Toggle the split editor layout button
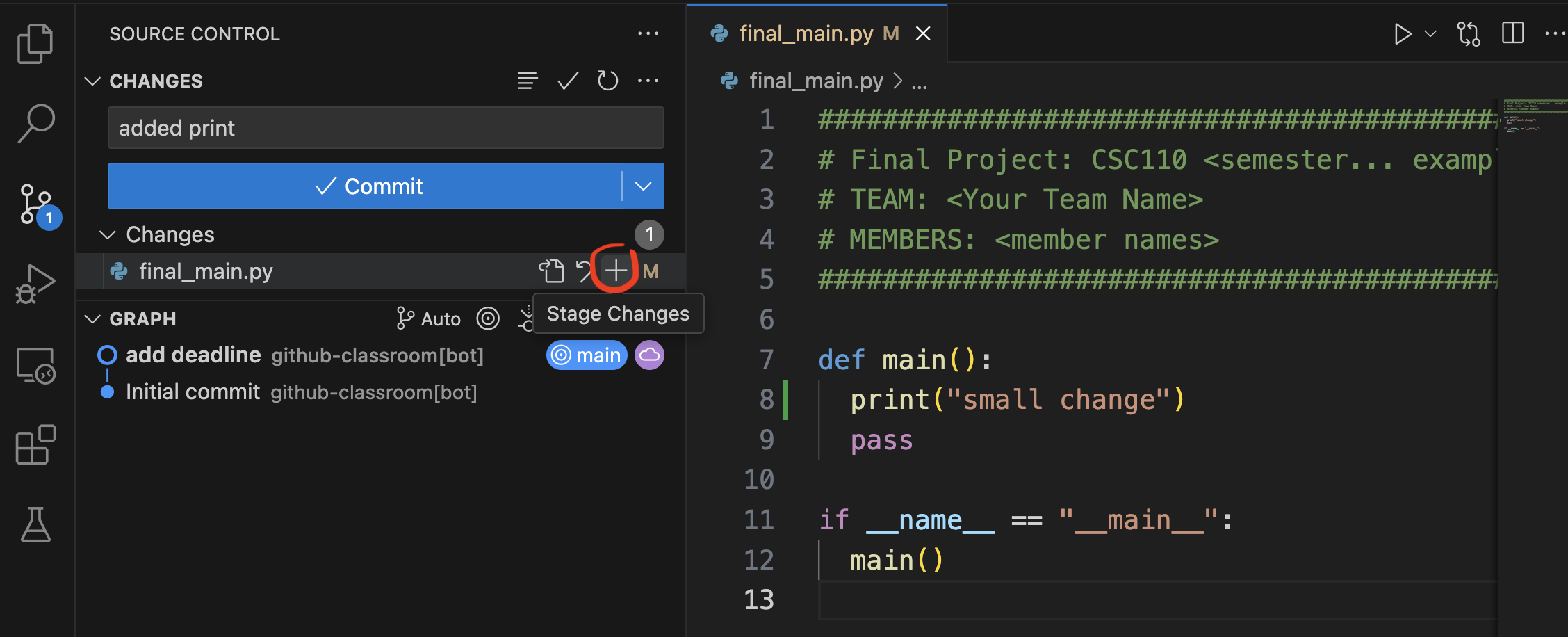1568x637 pixels. tap(1512, 33)
